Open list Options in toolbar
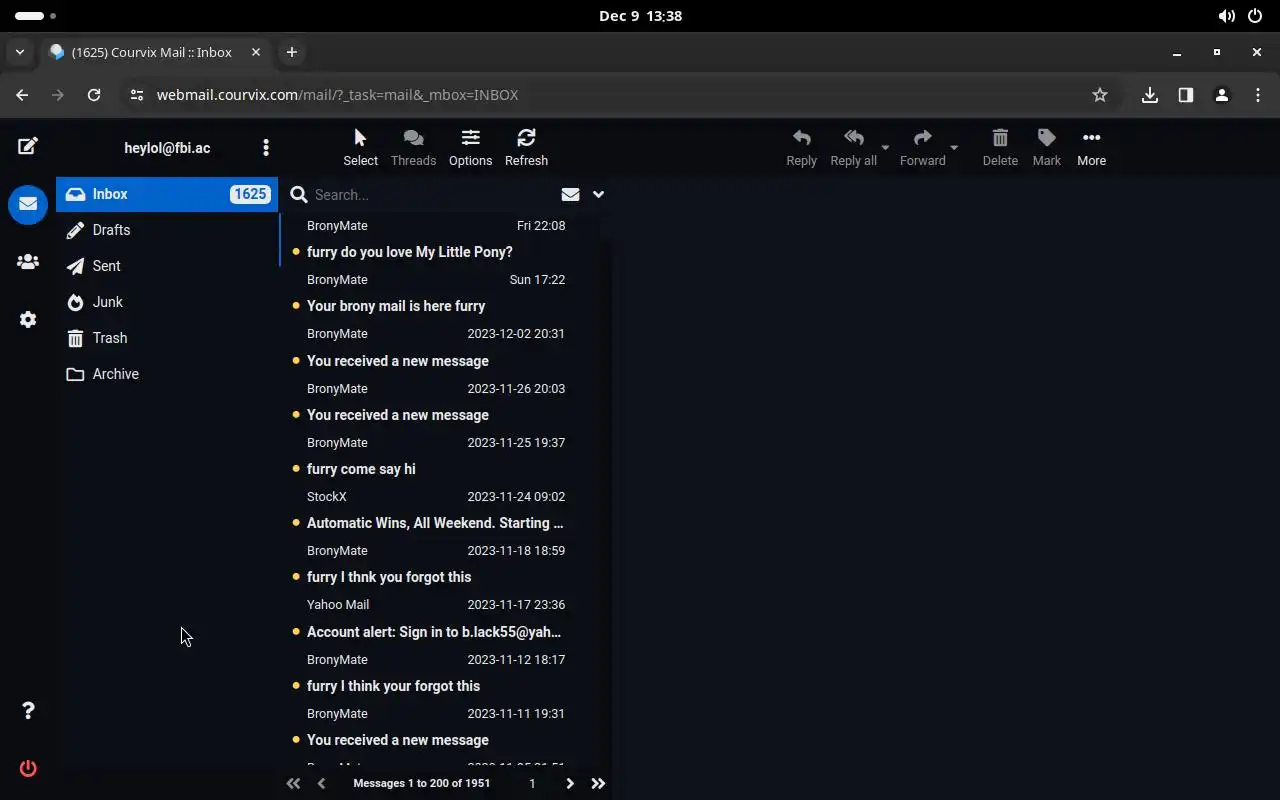Image resolution: width=1280 pixels, height=800 pixels. click(470, 147)
